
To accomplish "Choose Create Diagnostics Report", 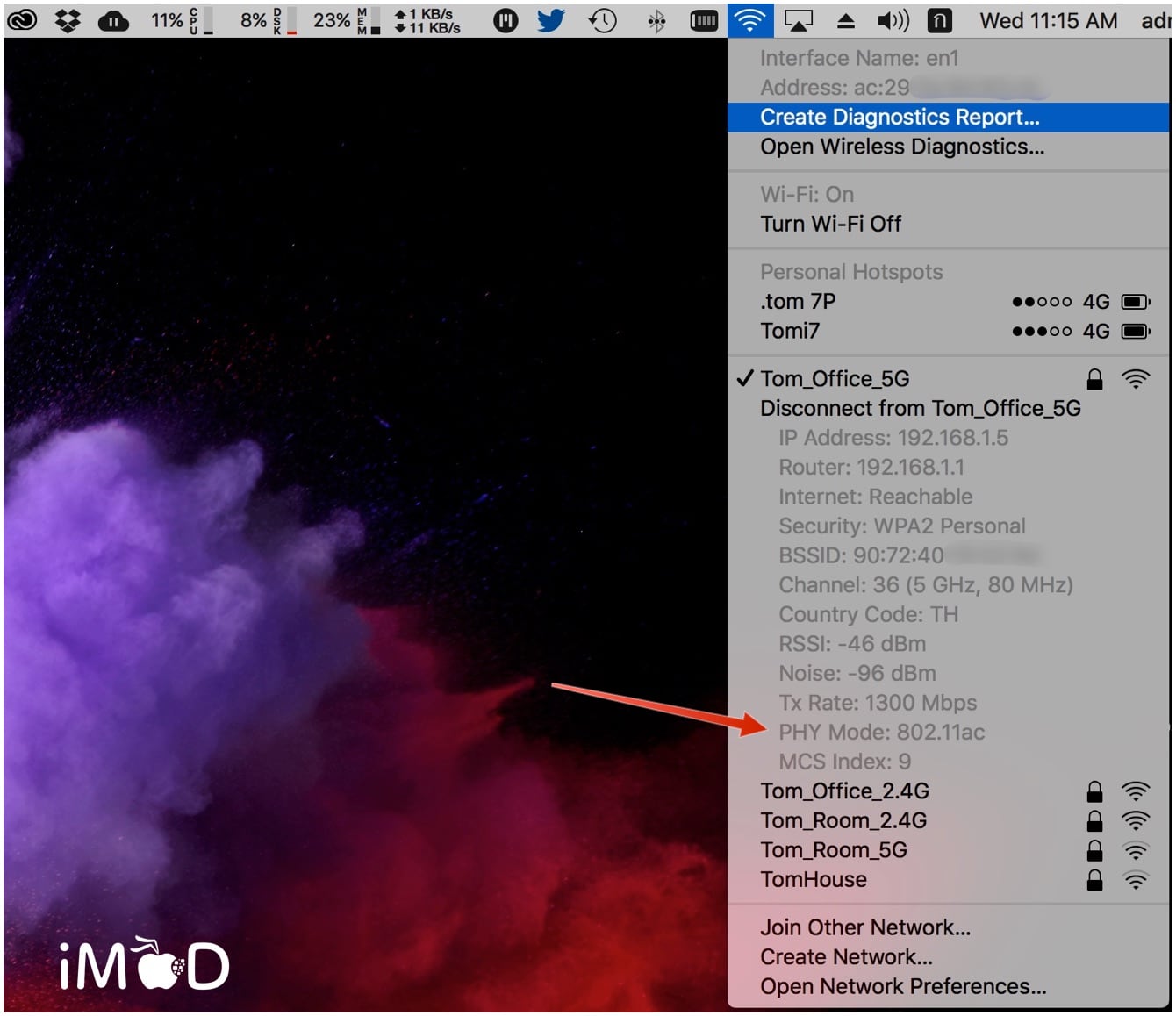I will click(899, 117).
